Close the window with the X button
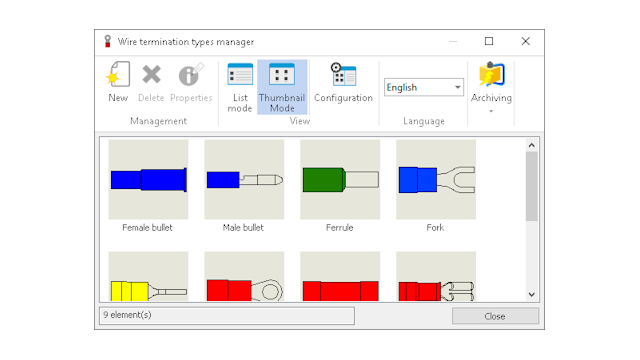The image size is (640, 360). [x=526, y=41]
